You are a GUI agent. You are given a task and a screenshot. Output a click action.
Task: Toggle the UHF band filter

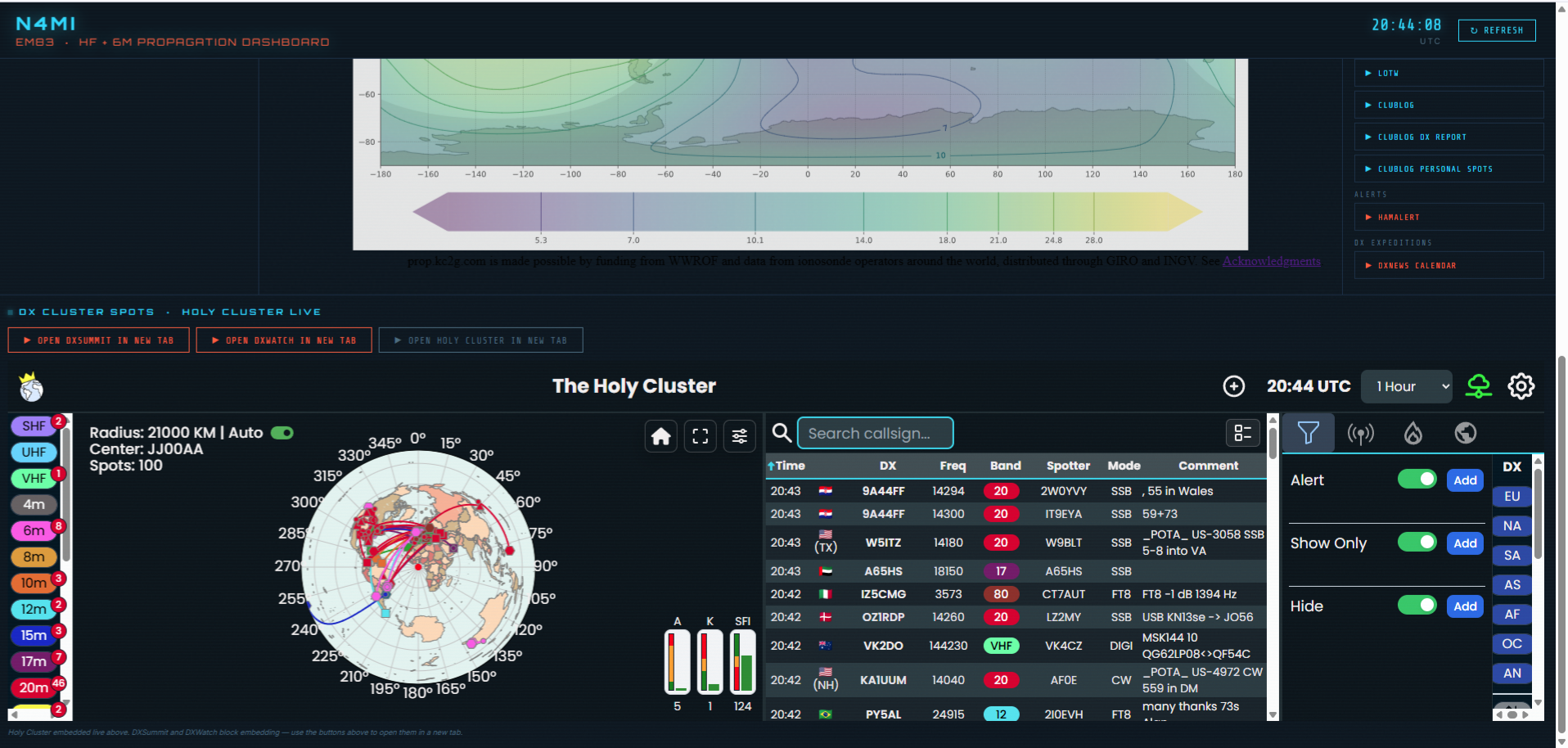coord(34,453)
